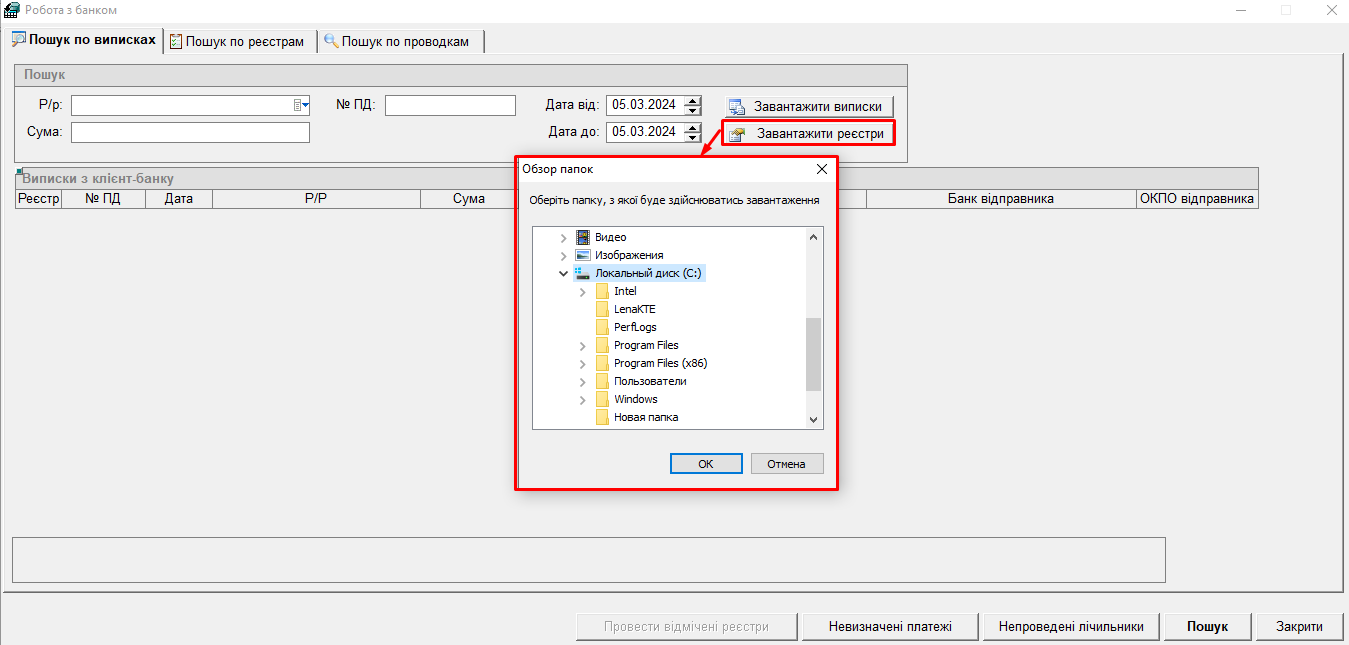This screenshot has height=645, width=1349.
Task: Select the Windows folder icon
Action: [602, 400]
